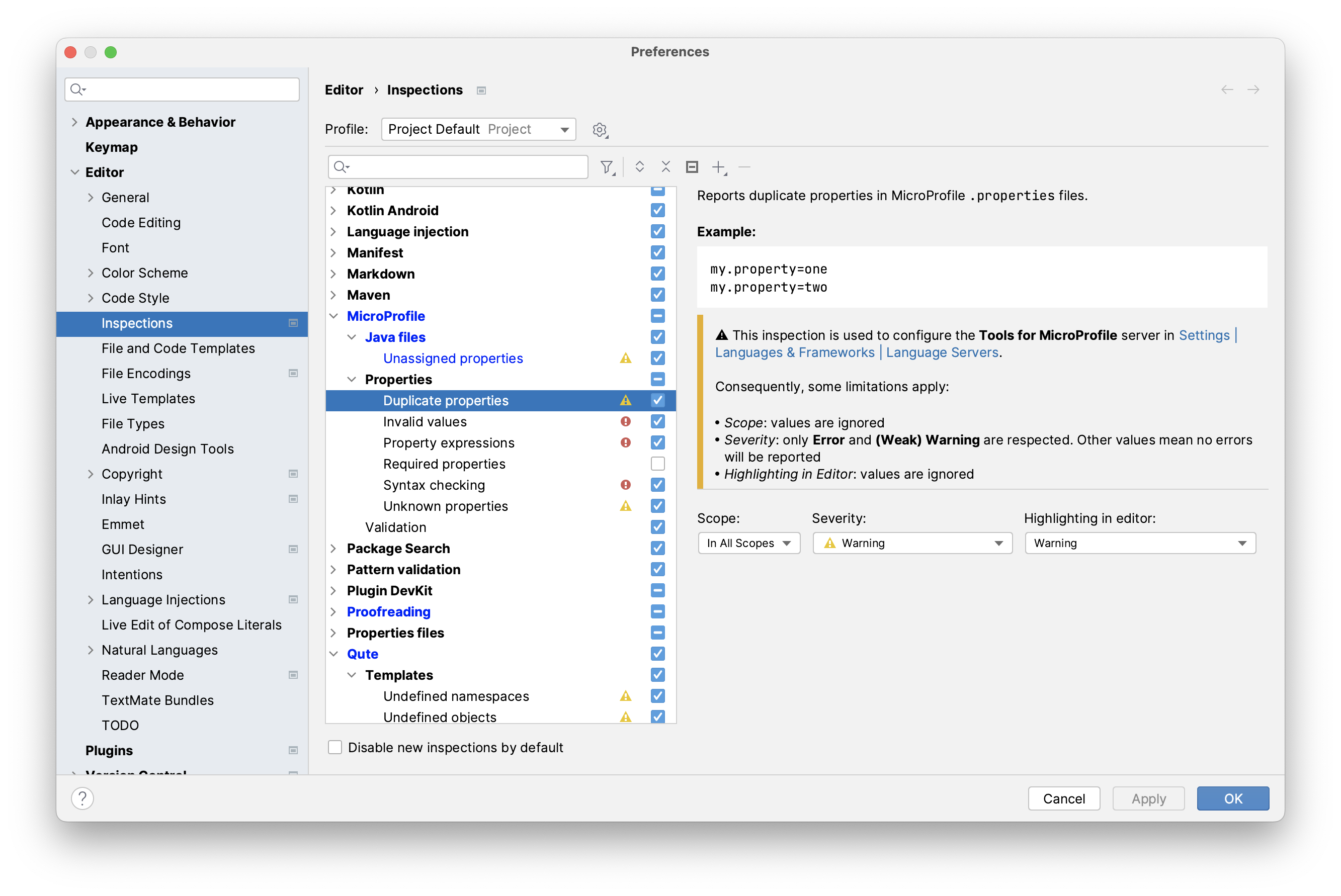Open the File Types settings
Image resolution: width=1341 pixels, height=896 pixels.
[x=133, y=424]
